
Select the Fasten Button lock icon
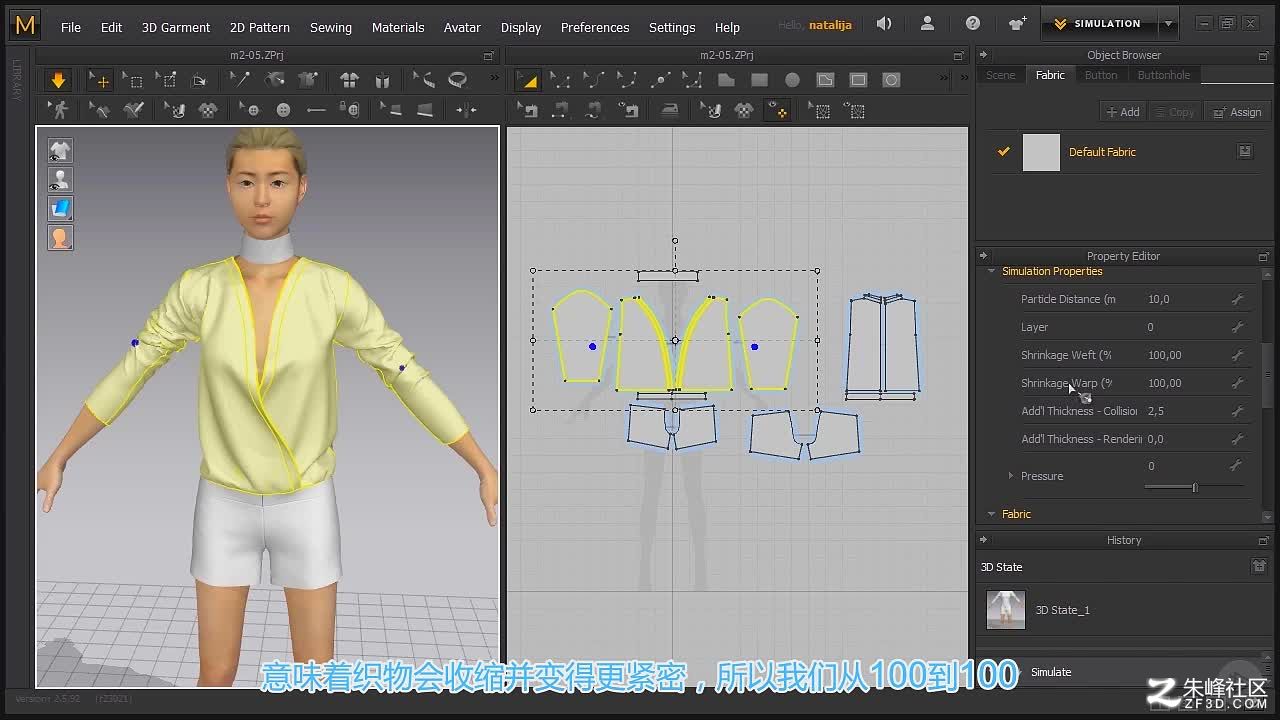[x=349, y=110]
